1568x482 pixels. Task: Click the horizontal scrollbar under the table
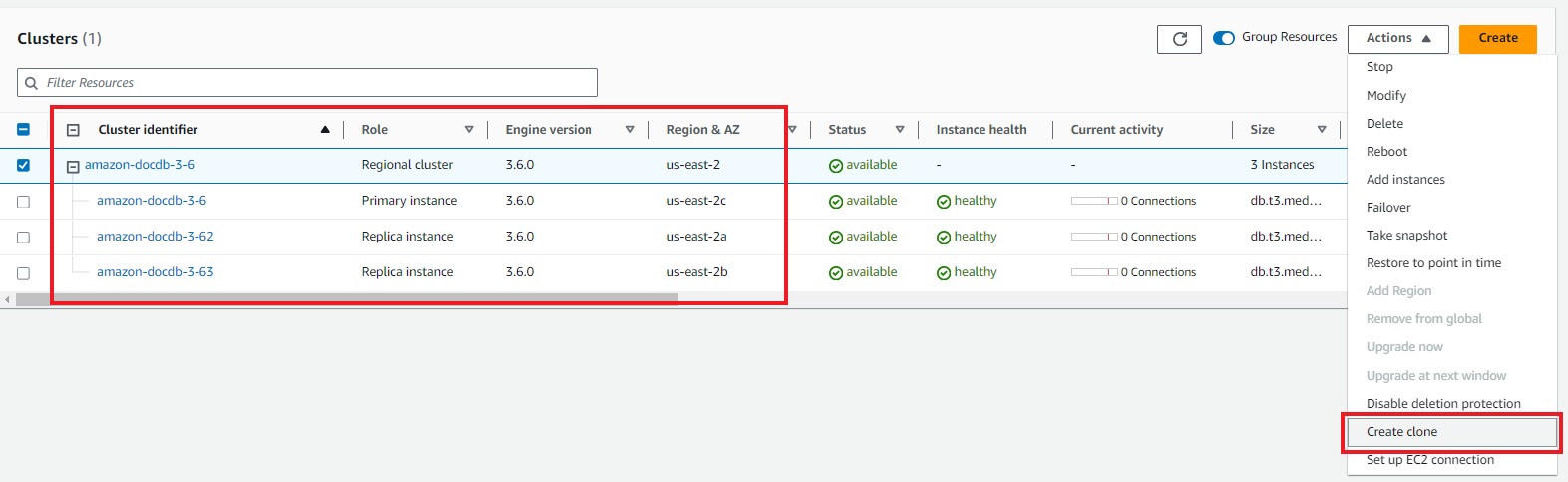(x=347, y=298)
